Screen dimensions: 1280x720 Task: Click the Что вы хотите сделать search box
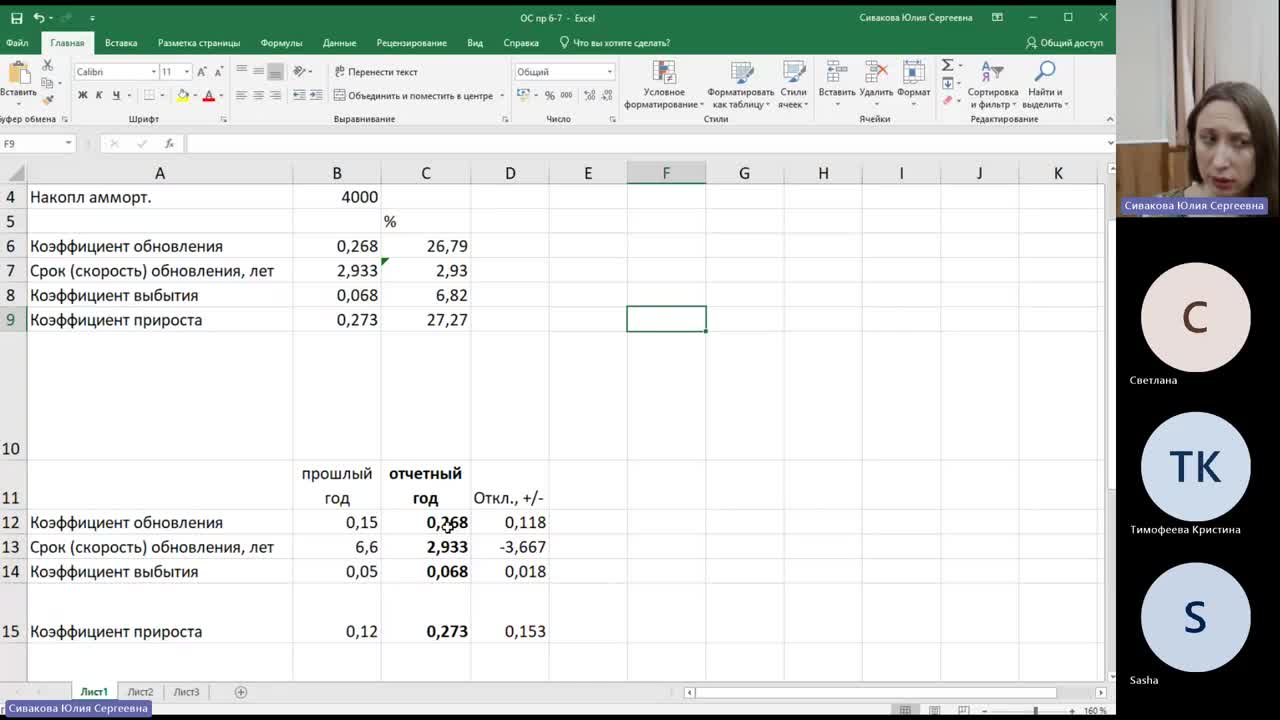(x=615, y=43)
